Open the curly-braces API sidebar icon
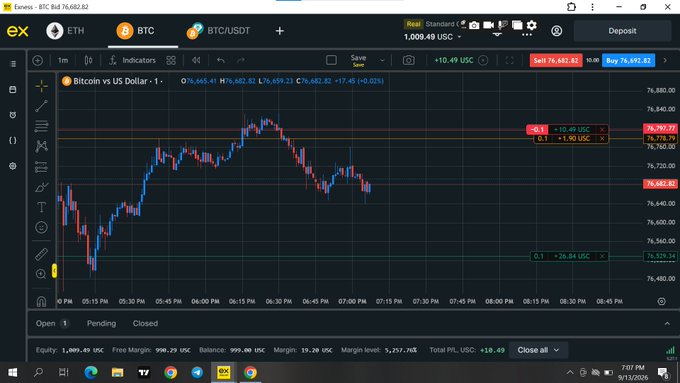 (x=13, y=140)
